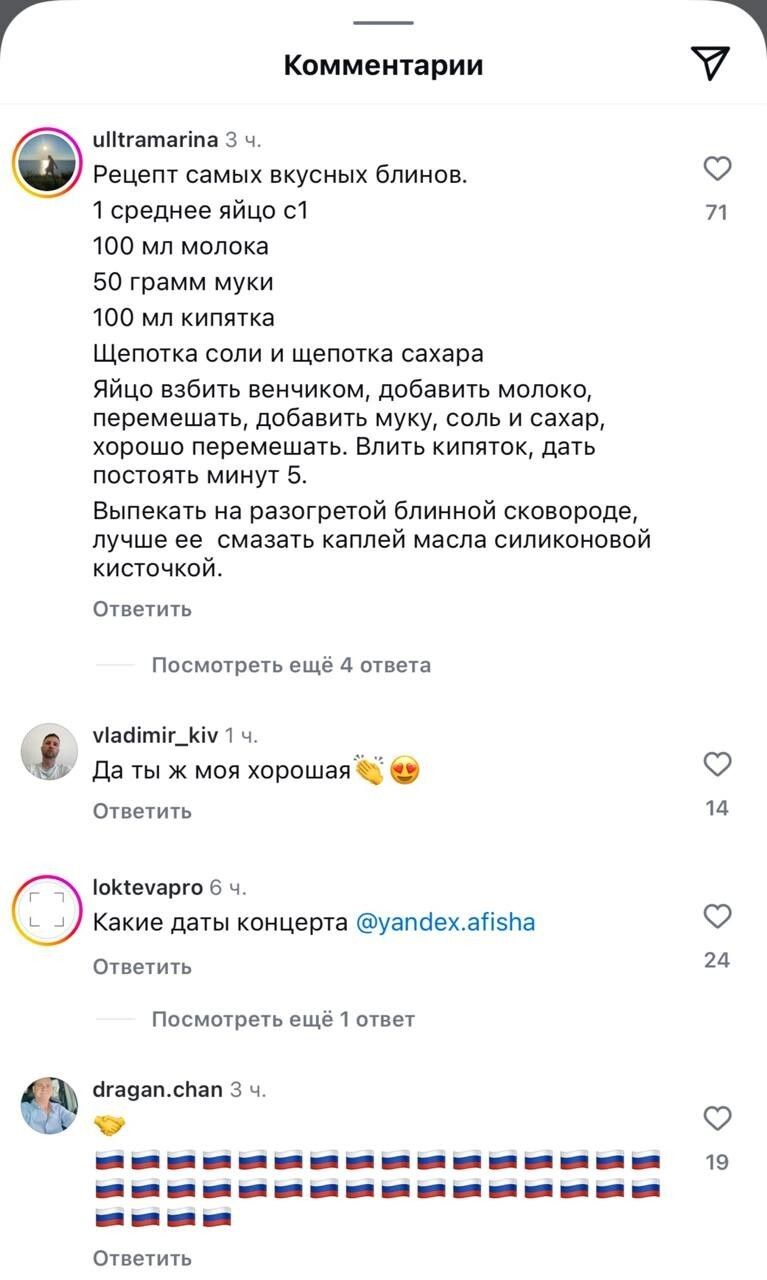Like vladimir_kiv's comment with heart icon
Image resolution: width=767 pixels, height=1280 pixels.
(x=717, y=764)
